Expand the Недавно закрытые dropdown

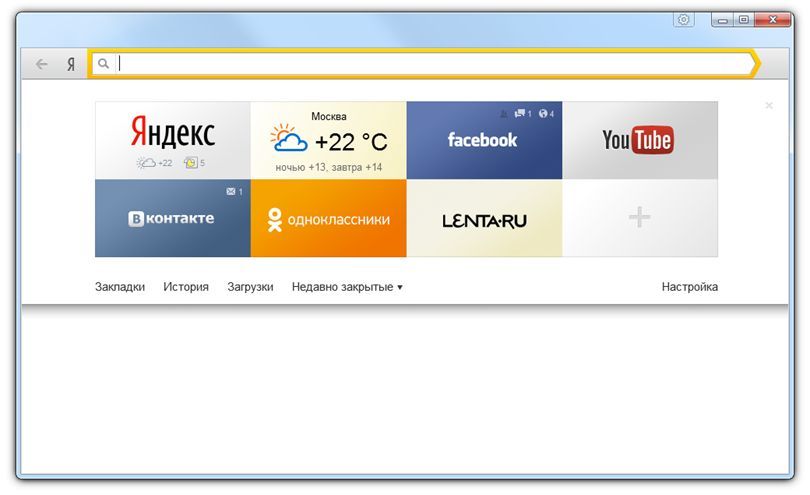coord(347,287)
